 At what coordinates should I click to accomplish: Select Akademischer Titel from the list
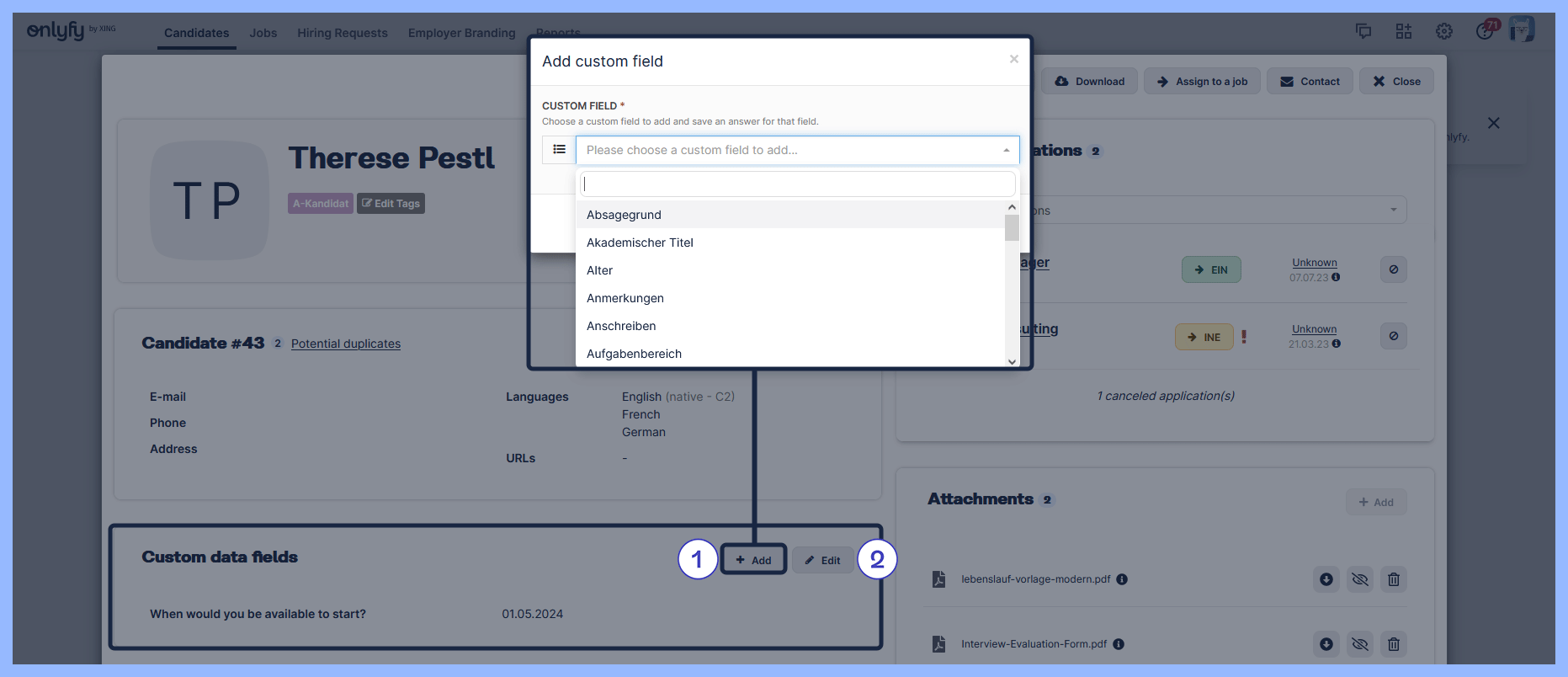[x=640, y=243]
